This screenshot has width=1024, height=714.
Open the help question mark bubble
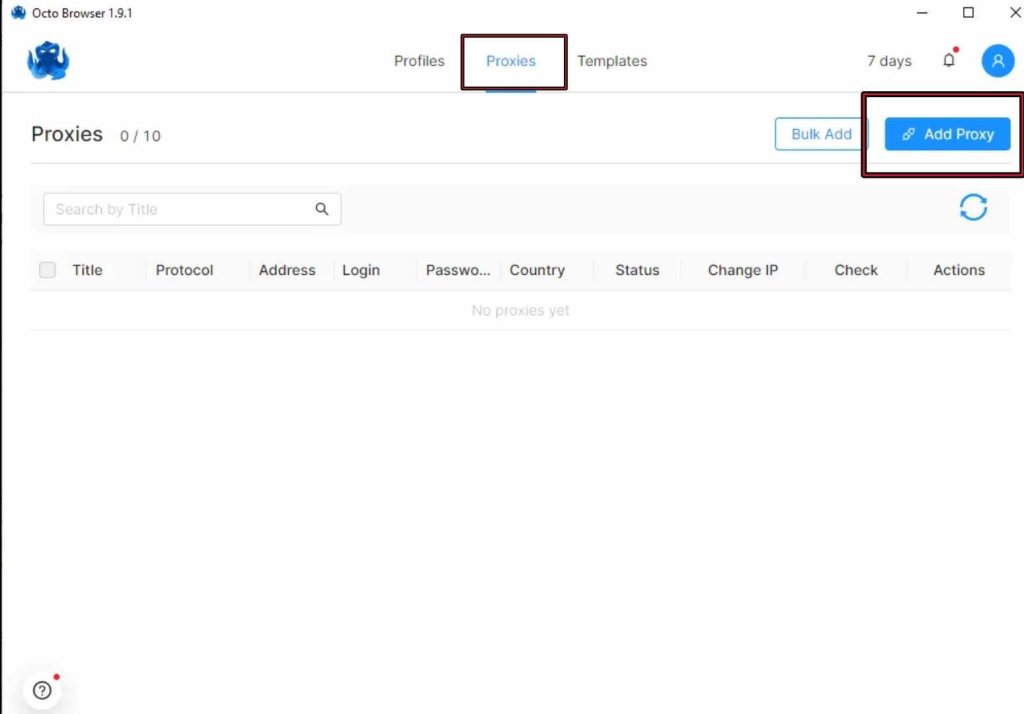pyautogui.click(x=42, y=690)
